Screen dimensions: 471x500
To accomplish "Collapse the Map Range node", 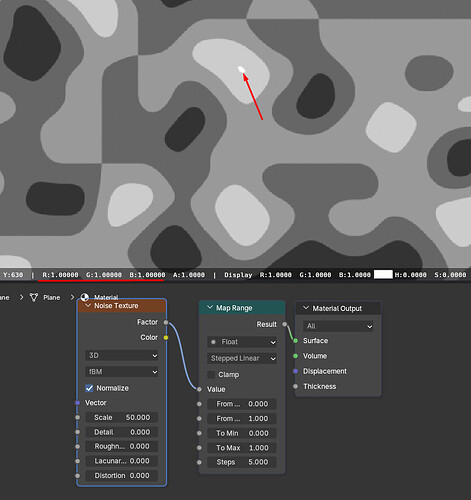I will (210, 308).
